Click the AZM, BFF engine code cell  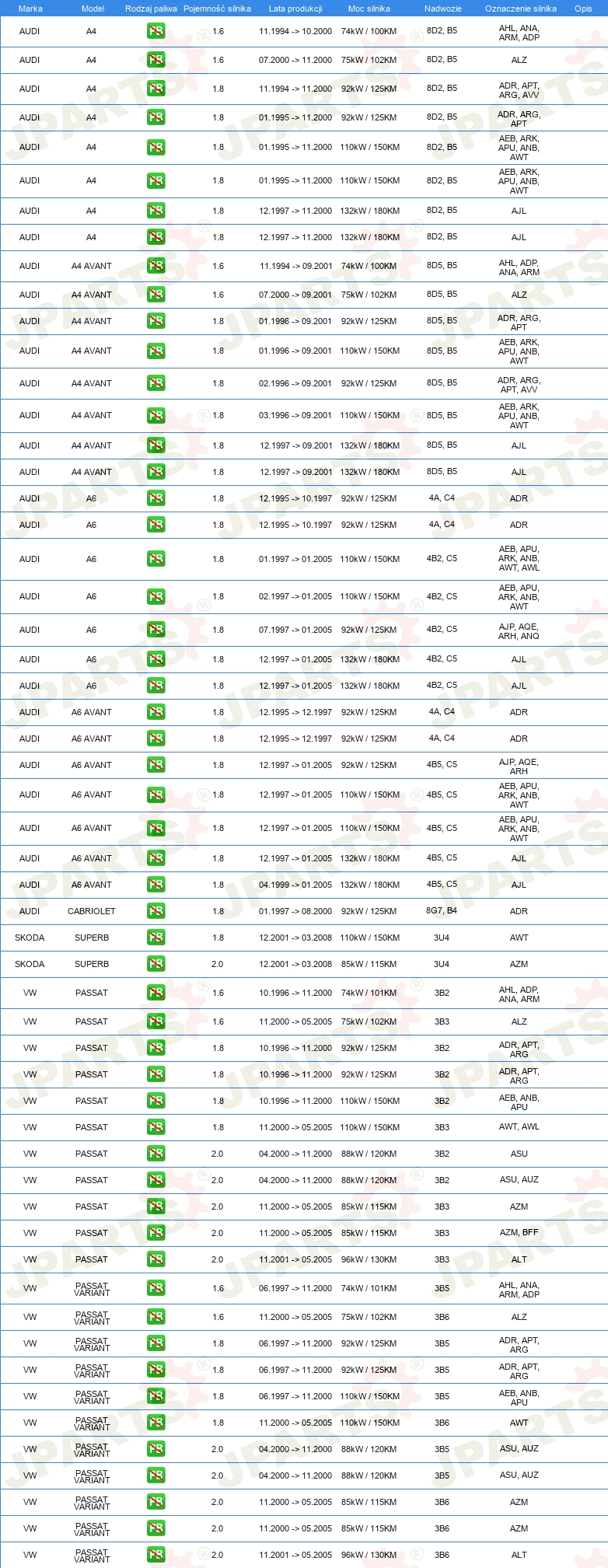519,1233
